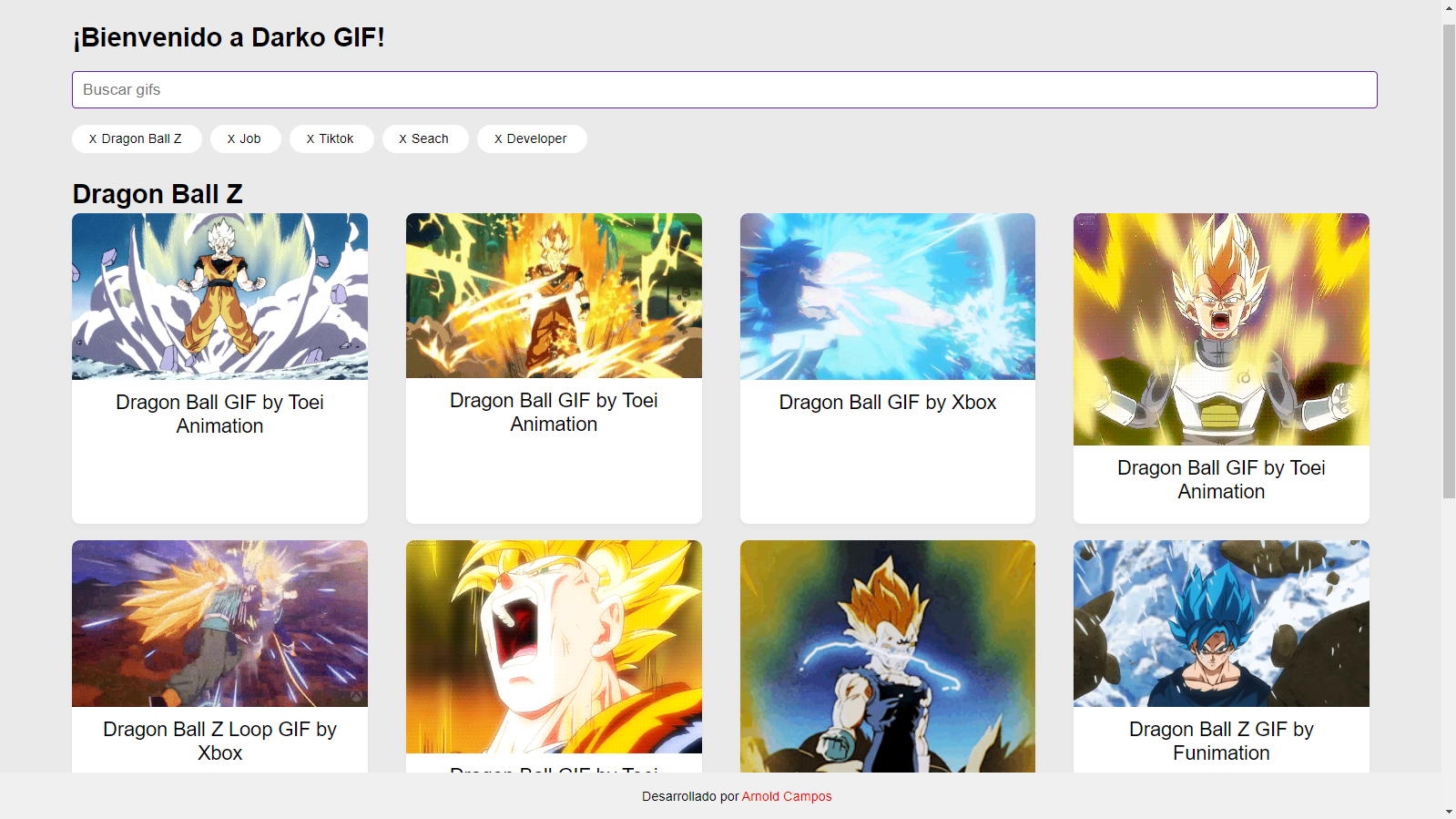Screen dimensions: 1456x819
Task: Click the scrollbar up arrow
Action: 1449,8
